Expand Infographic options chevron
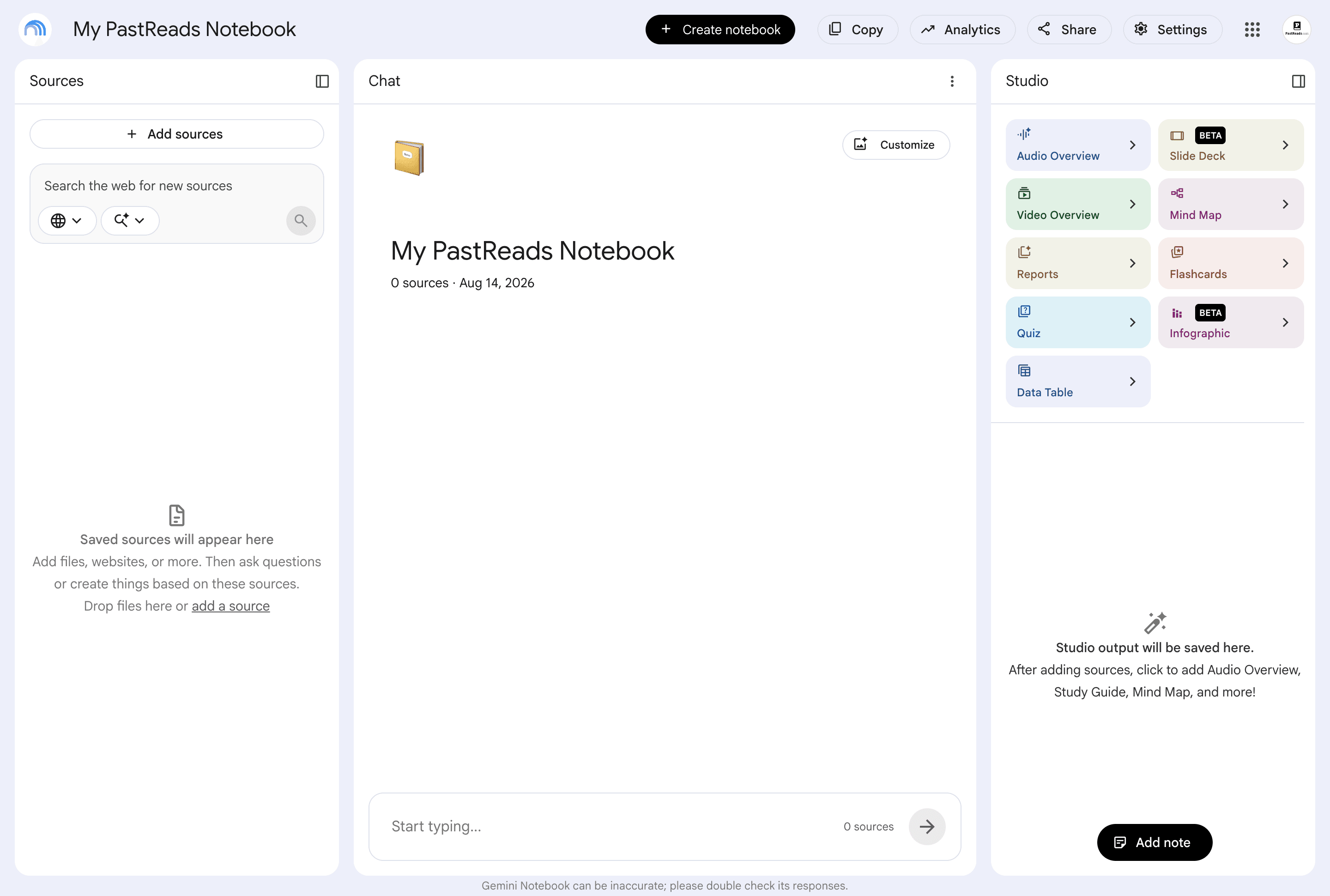Screen dimensions: 1330x896 [x=1285, y=322]
